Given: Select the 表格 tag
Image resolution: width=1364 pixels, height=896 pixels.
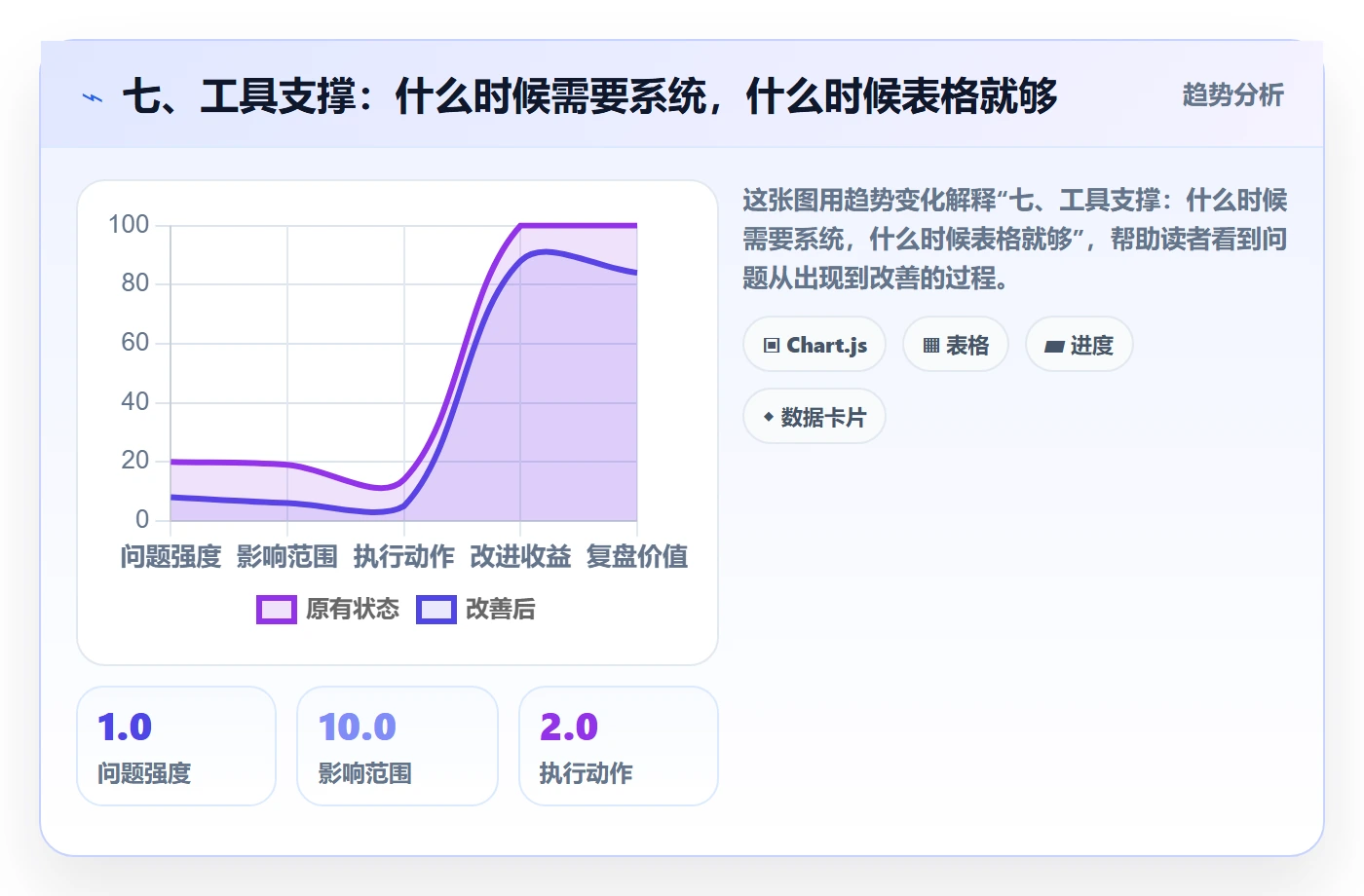Looking at the screenshot, I should [x=956, y=345].
